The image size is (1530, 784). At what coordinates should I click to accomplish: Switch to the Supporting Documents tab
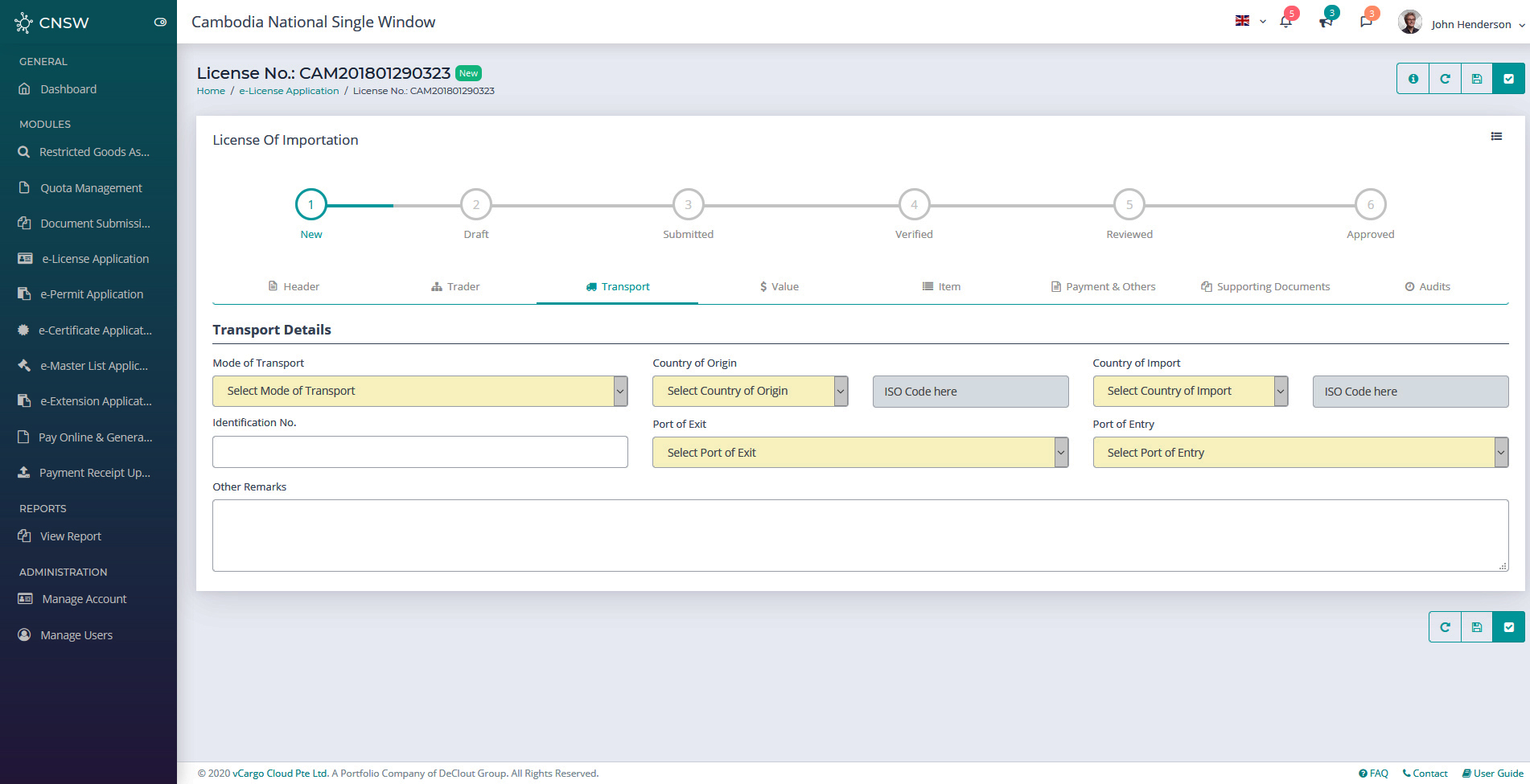pyautogui.click(x=1265, y=287)
